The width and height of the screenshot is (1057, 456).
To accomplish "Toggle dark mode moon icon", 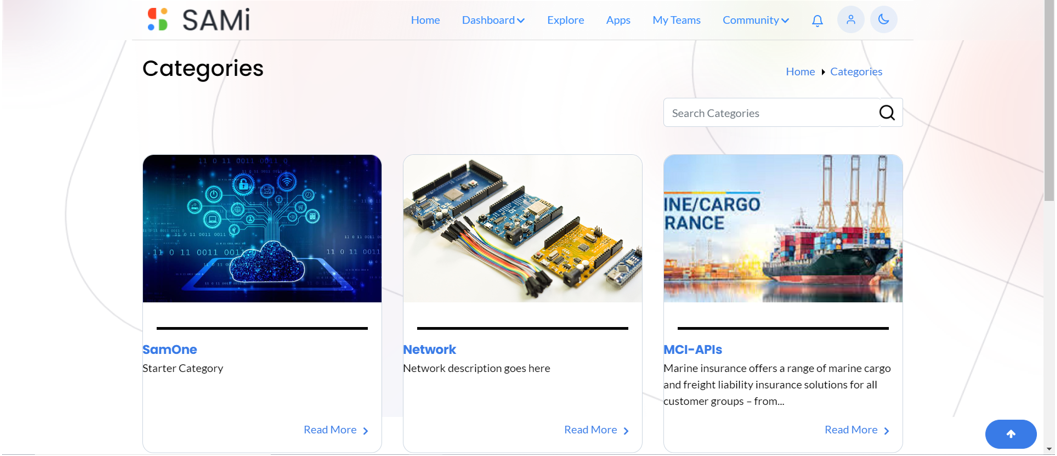I will [884, 20].
